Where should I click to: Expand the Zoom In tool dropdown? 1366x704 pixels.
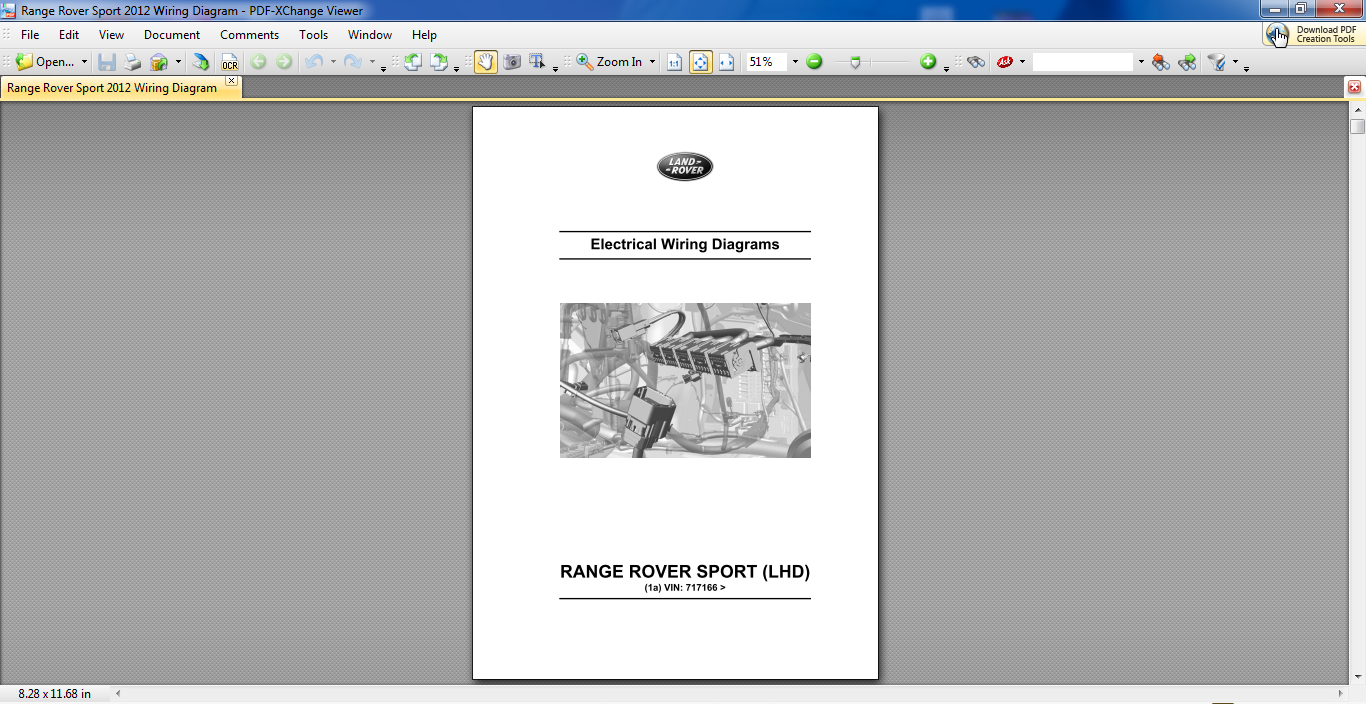pos(652,62)
